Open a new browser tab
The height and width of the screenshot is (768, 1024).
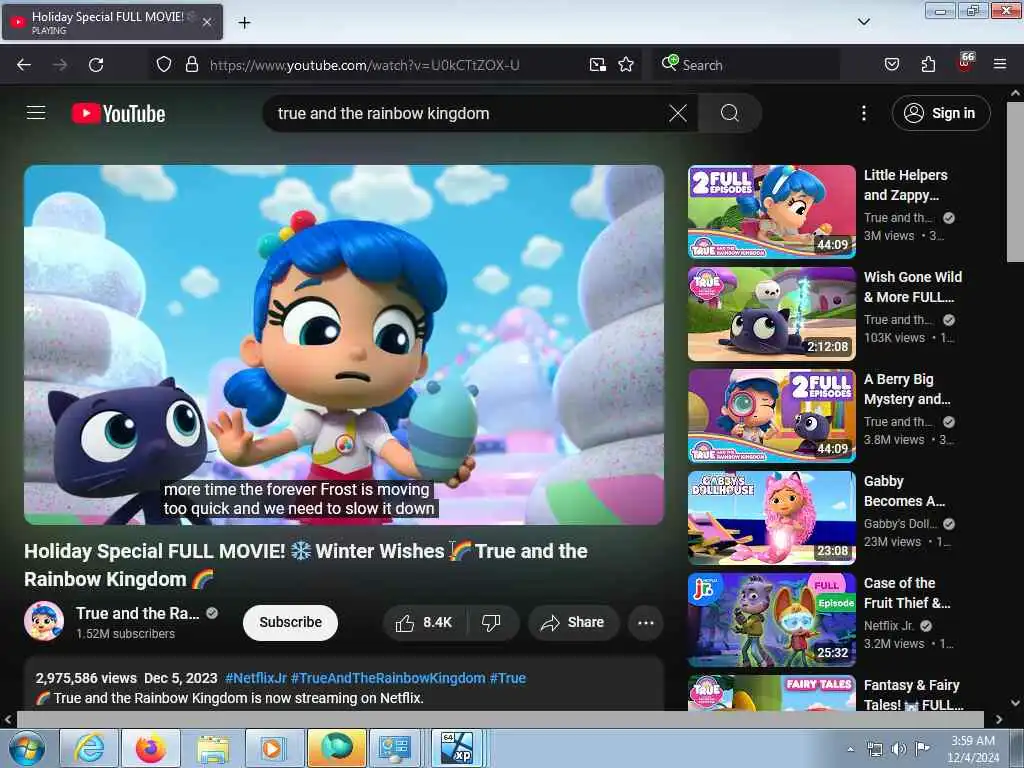point(244,23)
